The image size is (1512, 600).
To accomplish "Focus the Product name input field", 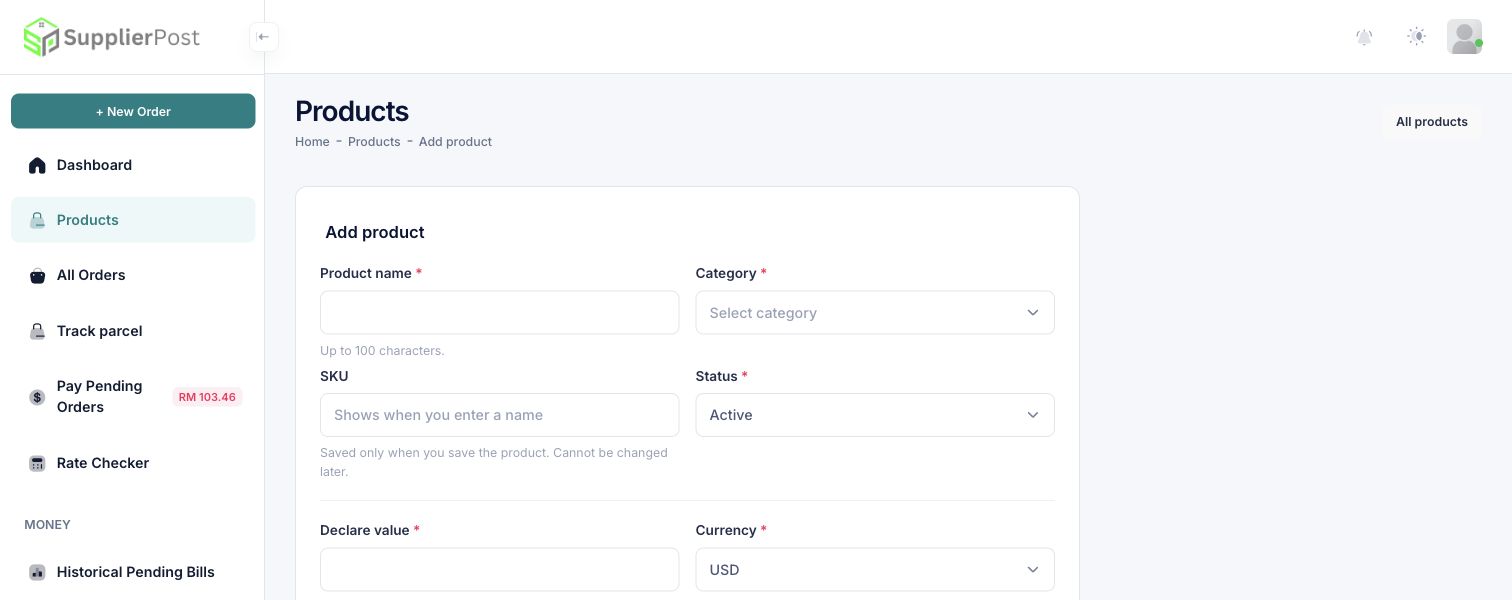I will point(499,313).
